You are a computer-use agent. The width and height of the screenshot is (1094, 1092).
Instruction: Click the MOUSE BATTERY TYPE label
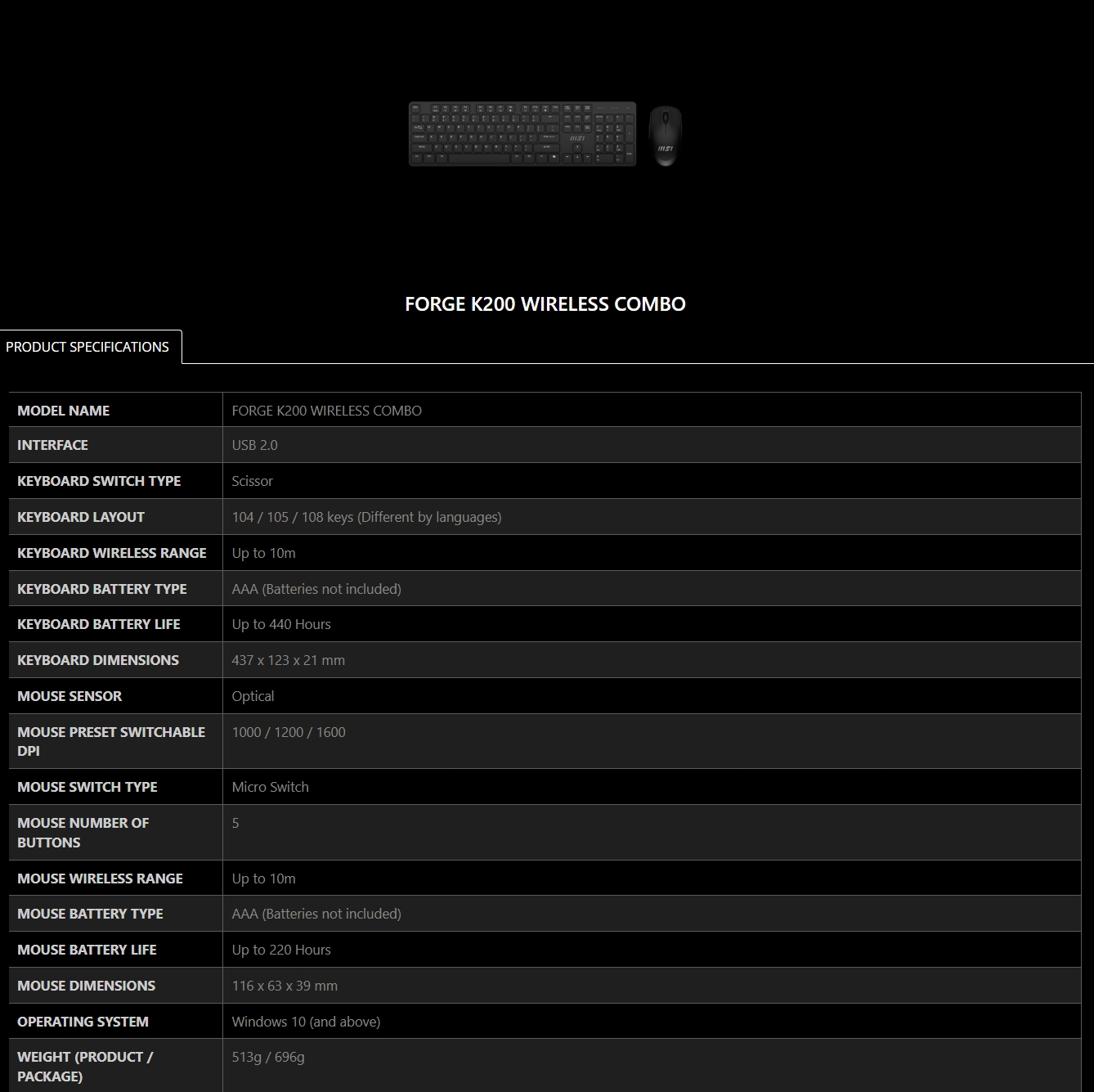click(91, 914)
